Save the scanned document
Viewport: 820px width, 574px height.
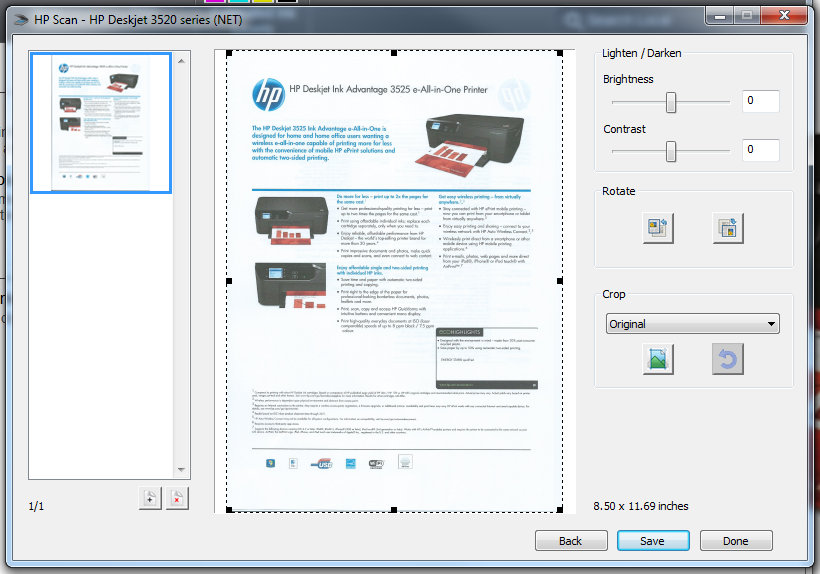coord(653,541)
